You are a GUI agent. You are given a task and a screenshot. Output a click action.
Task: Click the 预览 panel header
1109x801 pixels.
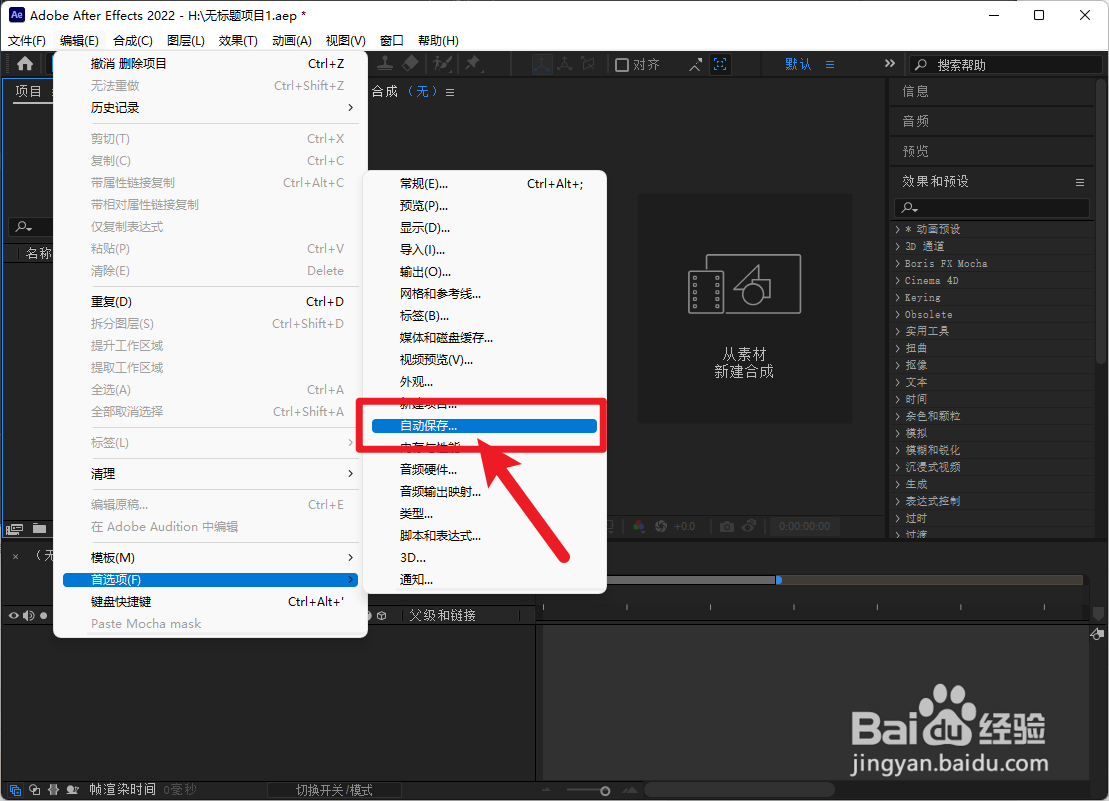[915, 151]
